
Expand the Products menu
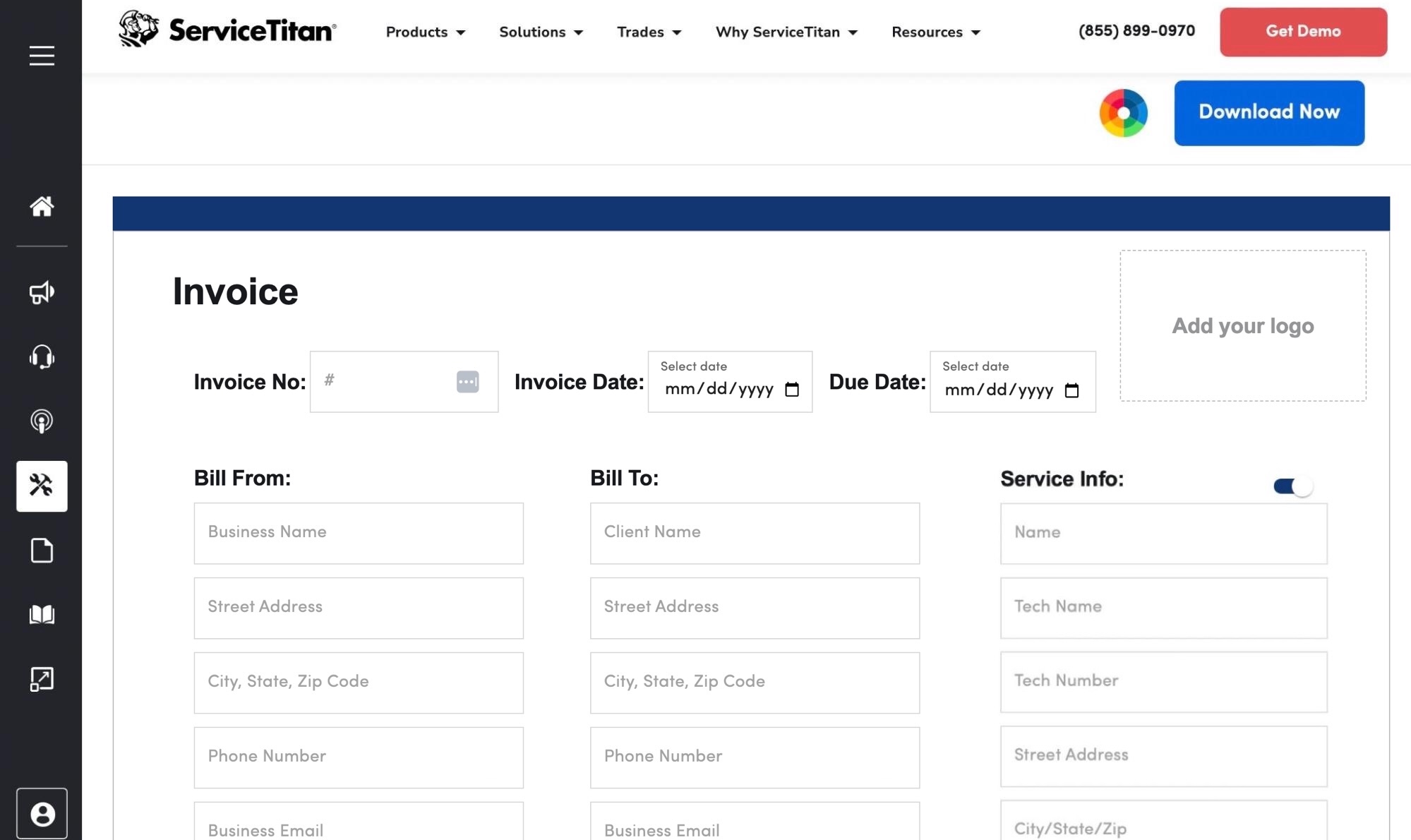tap(425, 32)
